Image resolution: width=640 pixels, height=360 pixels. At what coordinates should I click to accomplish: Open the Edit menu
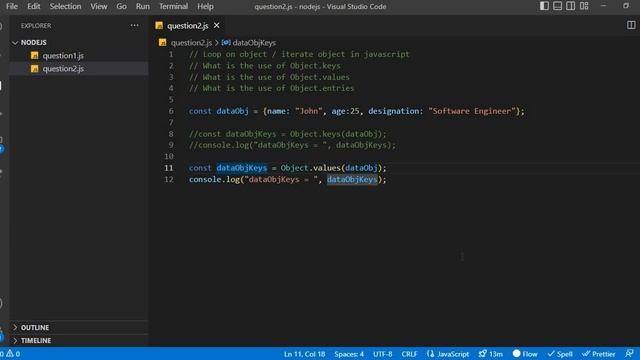(x=33, y=6)
